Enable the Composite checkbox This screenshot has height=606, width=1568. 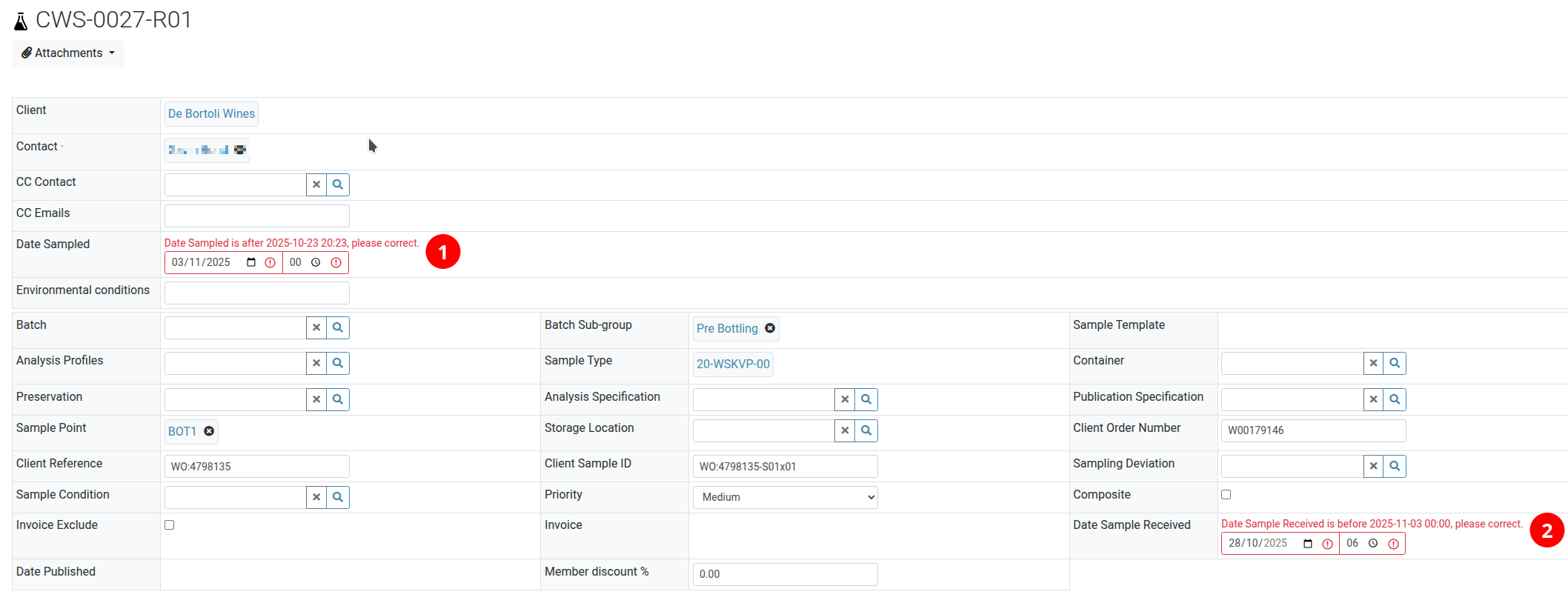click(1226, 495)
